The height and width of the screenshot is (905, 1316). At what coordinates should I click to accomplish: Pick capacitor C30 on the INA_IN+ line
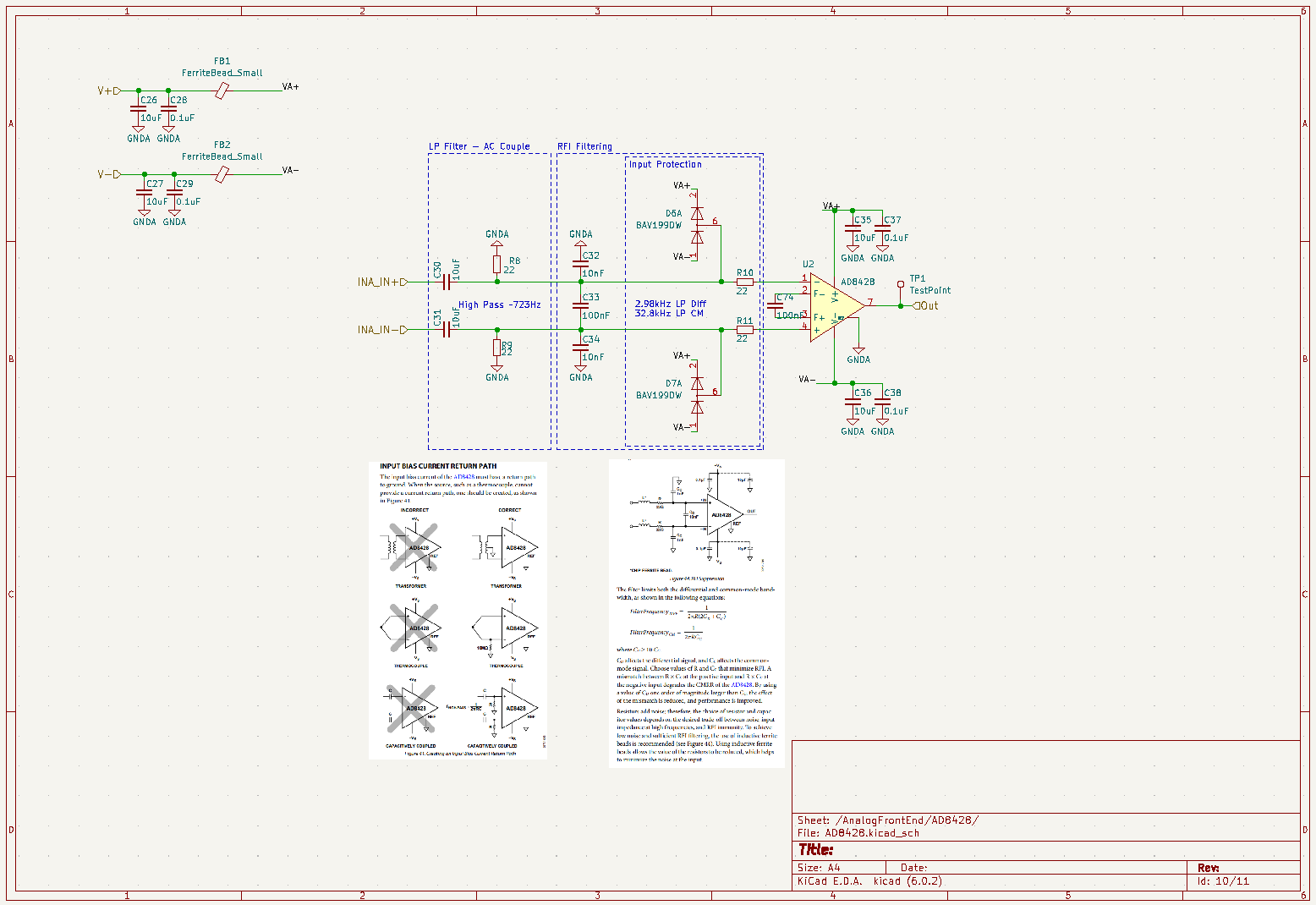(444, 282)
